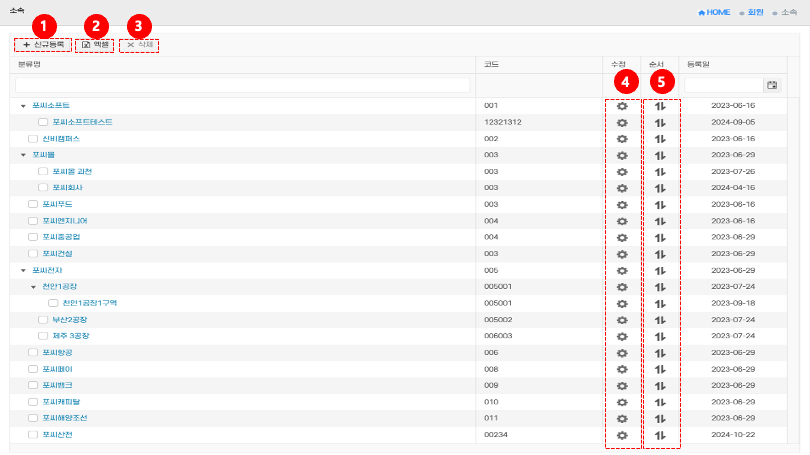Image resolution: width=810 pixels, height=455 pixels.
Task: Click reorder arrows for 포씨푸드 row
Action: (x=660, y=204)
